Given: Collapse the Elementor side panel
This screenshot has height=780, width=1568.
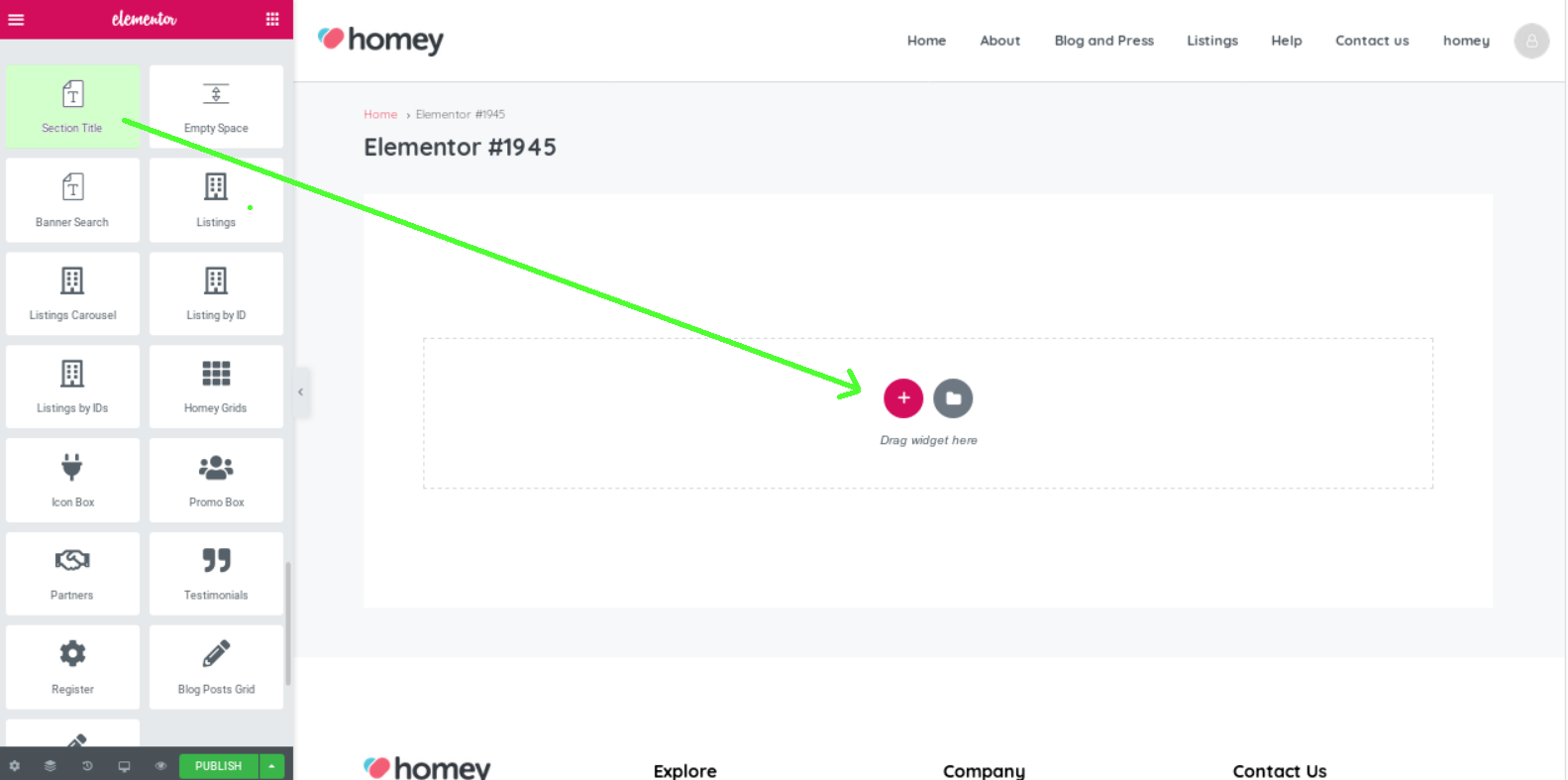Looking at the screenshot, I should (301, 391).
